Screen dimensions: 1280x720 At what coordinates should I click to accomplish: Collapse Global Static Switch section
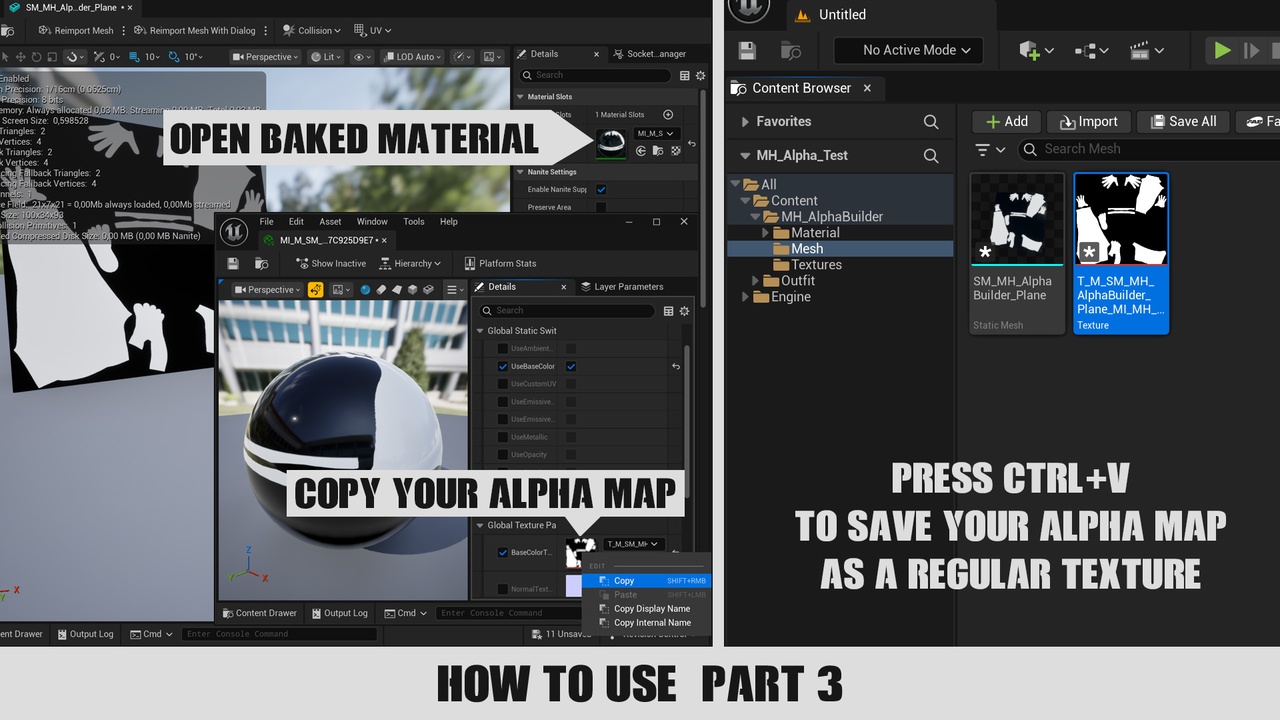pos(479,331)
